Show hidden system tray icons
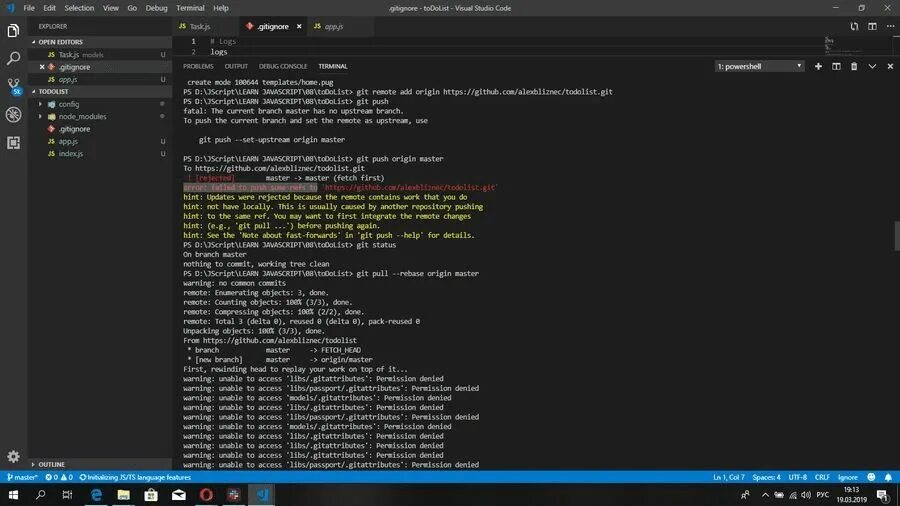The height and width of the screenshot is (506, 900). tap(765, 495)
